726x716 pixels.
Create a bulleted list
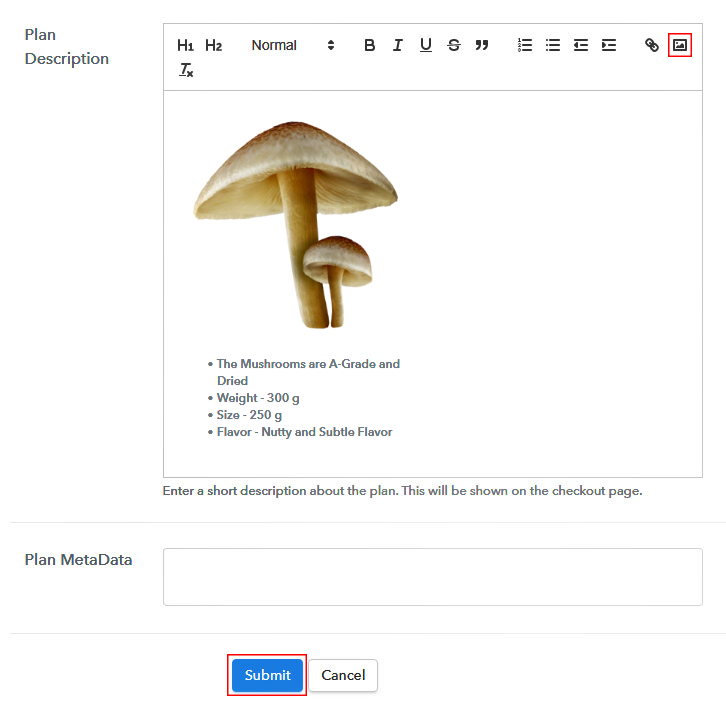pyautogui.click(x=553, y=45)
